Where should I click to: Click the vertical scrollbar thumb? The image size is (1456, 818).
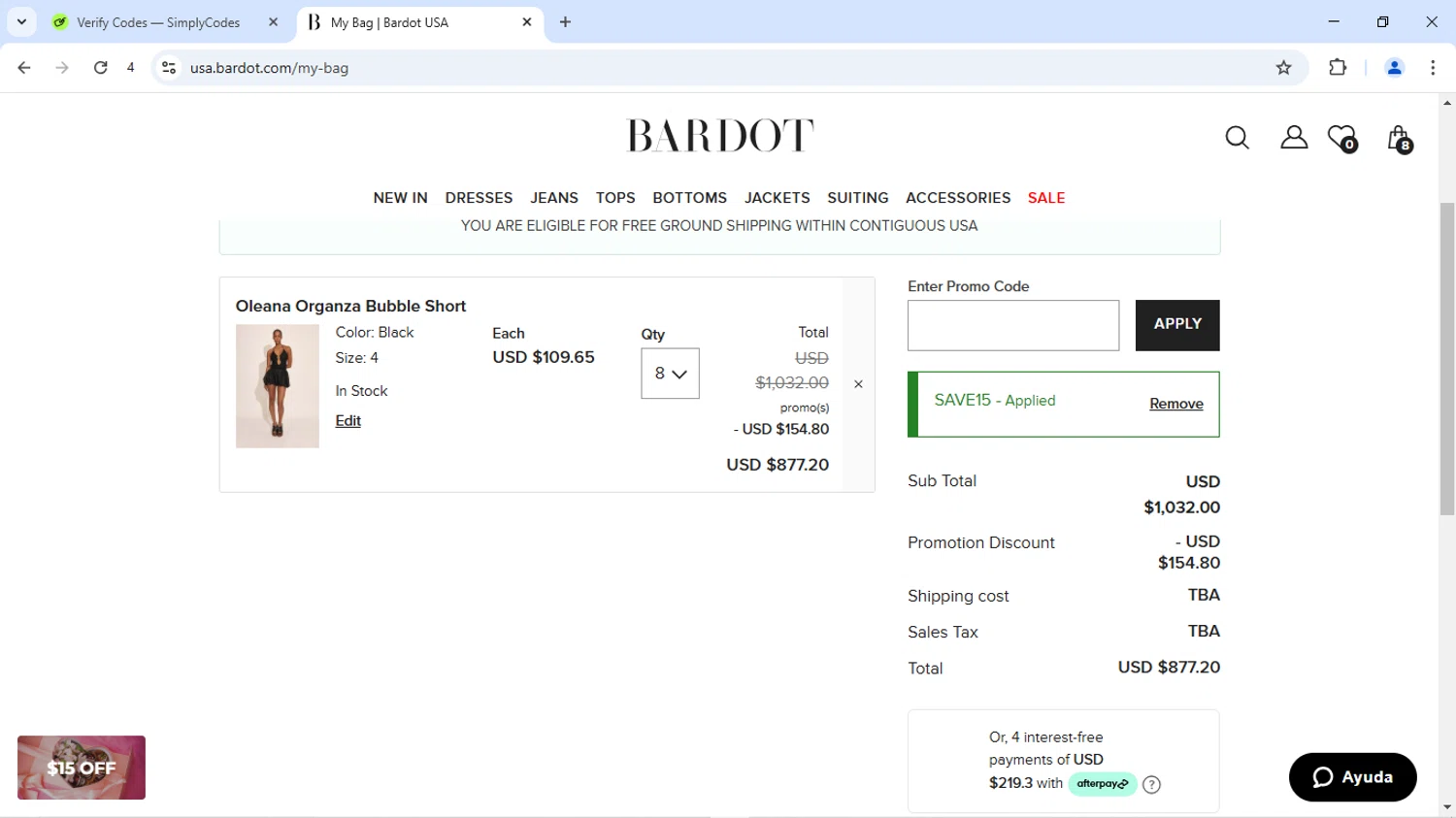(x=1447, y=359)
